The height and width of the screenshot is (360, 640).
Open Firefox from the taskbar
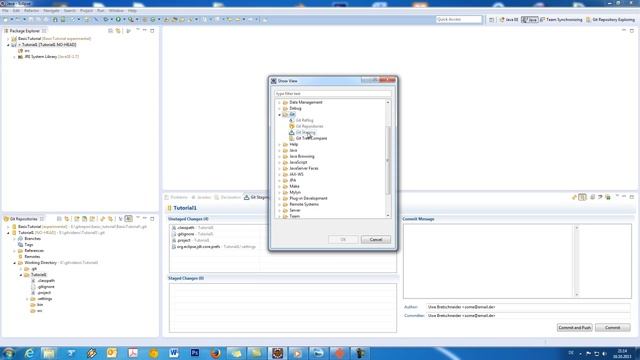[216, 353]
